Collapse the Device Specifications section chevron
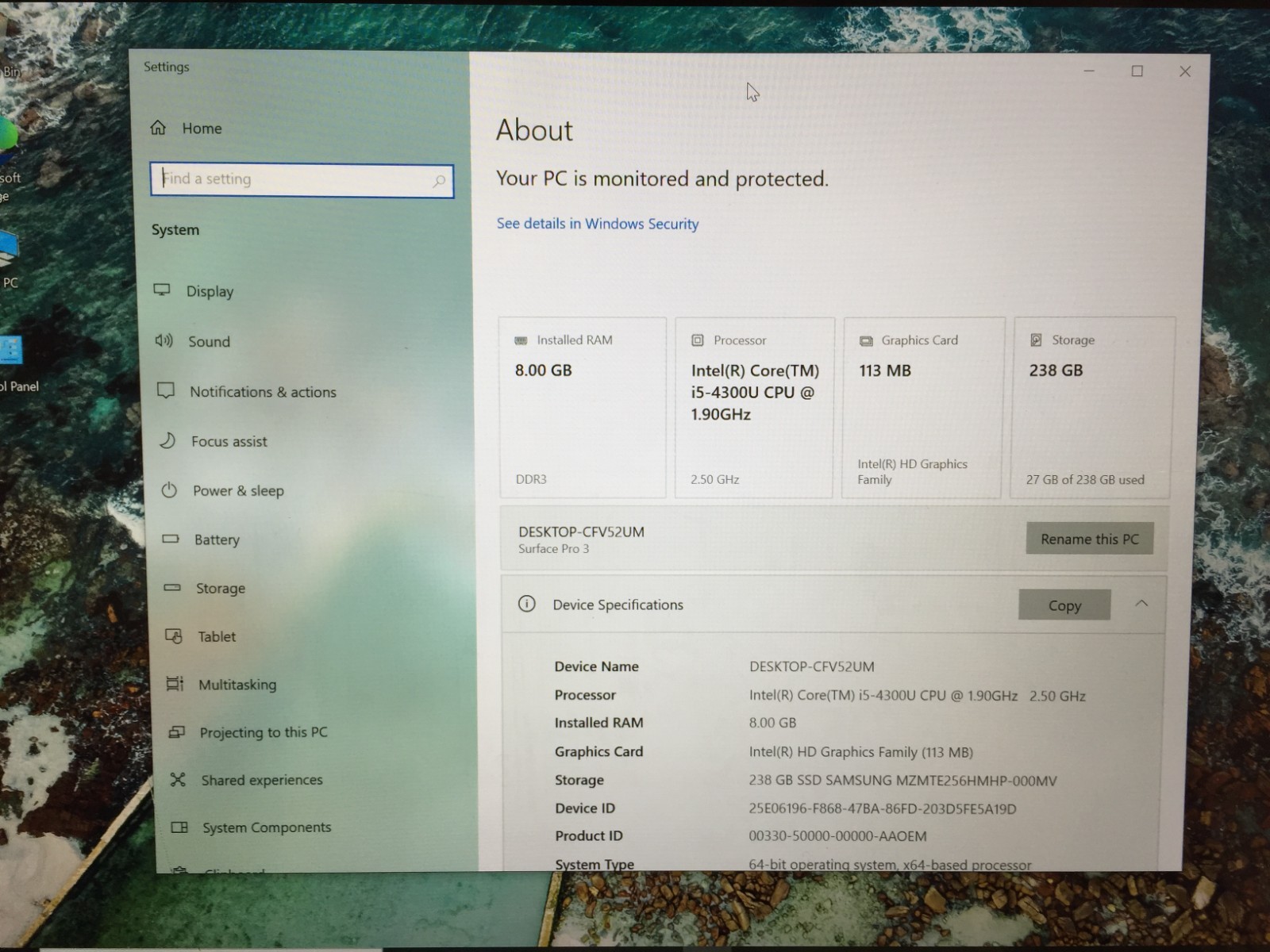Image resolution: width=1270 pixels, height=952 pixels. (1141, 604)
